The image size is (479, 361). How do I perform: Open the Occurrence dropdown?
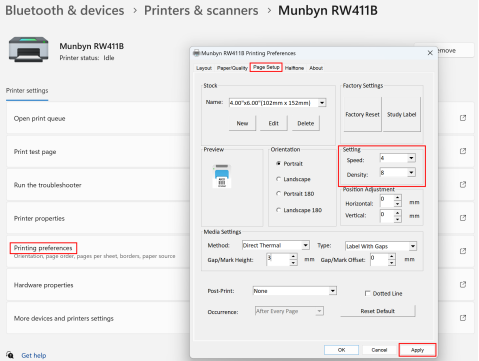319,311
